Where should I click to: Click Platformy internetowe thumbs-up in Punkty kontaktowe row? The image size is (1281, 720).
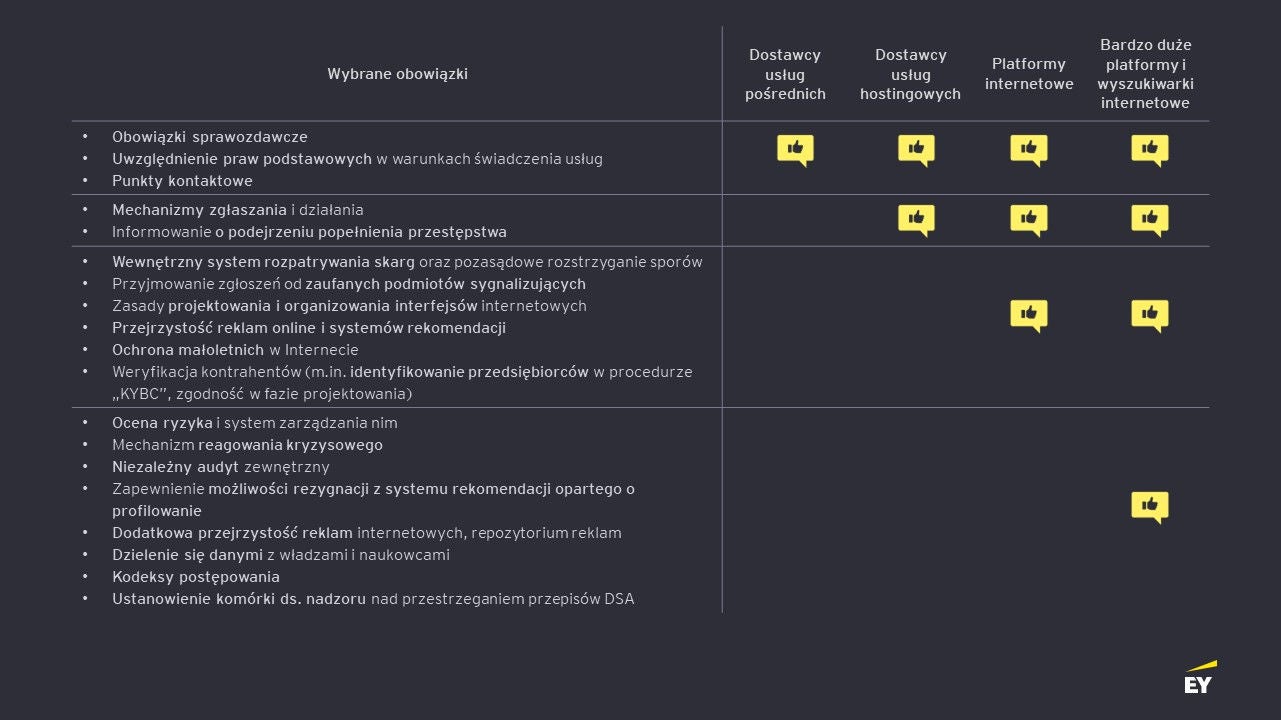point(1028,150)
